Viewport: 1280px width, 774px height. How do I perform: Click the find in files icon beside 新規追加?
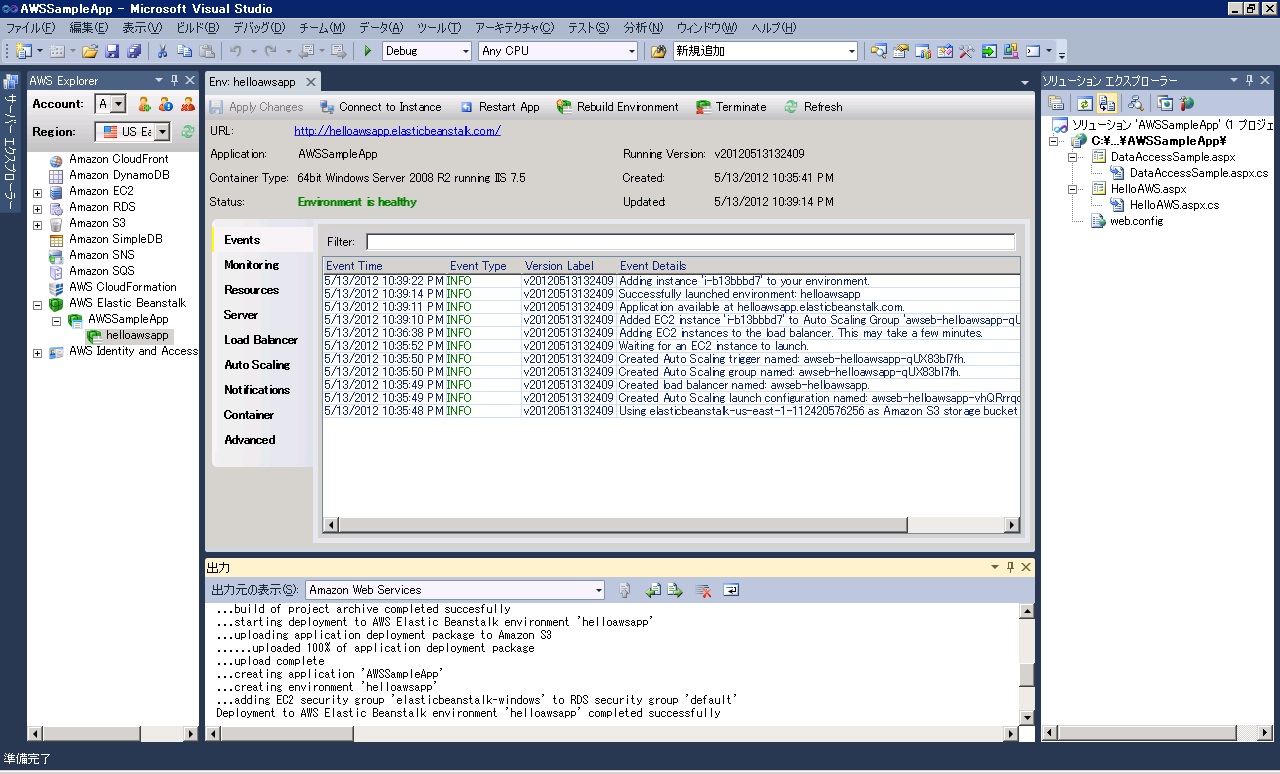pyautogui.click(x=658, y=51)
